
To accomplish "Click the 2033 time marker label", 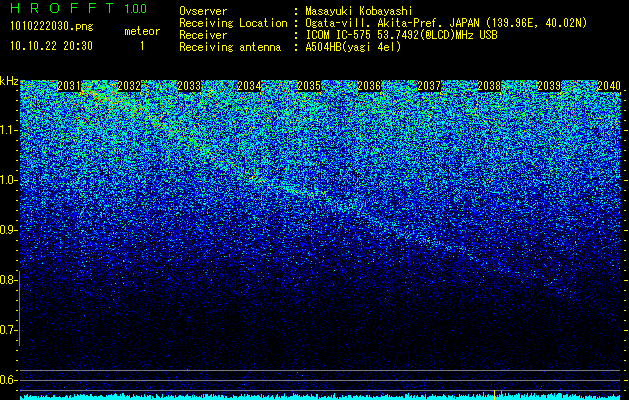I will (x=189, y=86).
